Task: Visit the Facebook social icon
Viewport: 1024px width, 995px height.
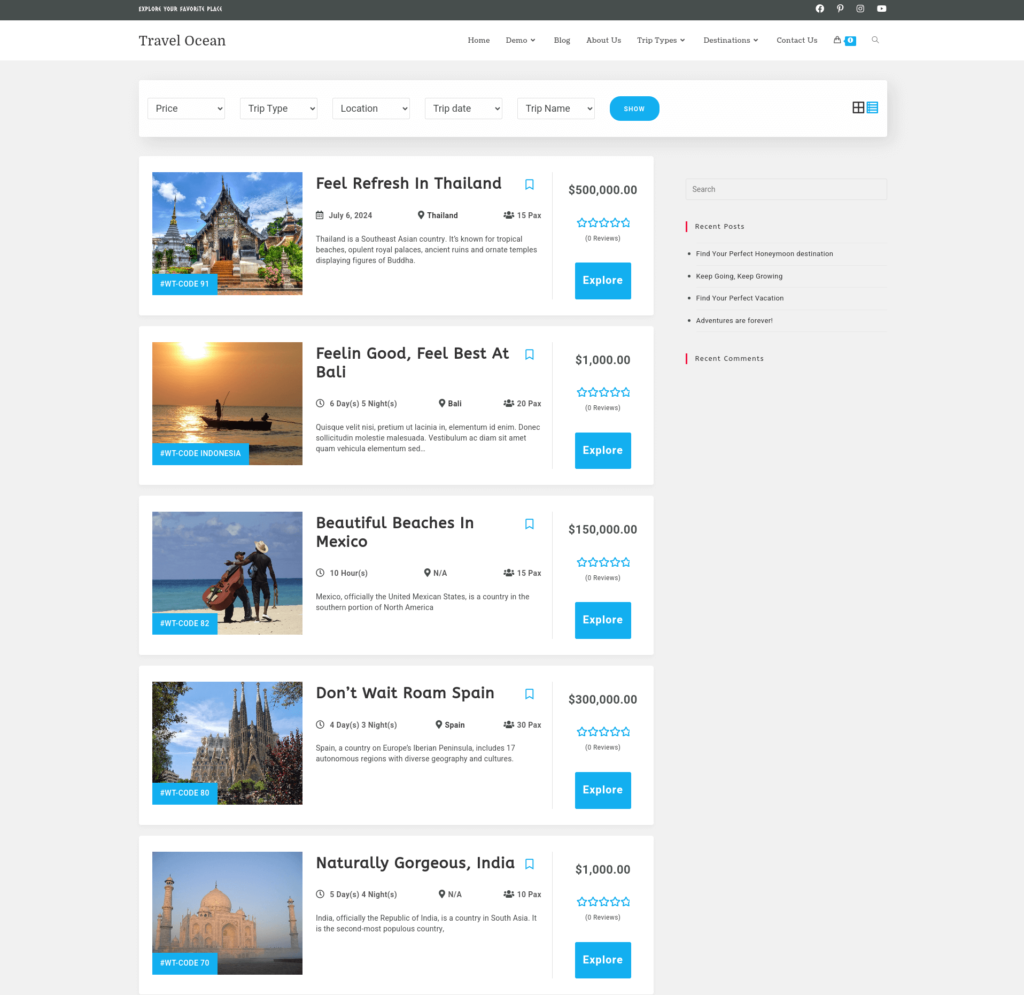Action: [x=819, y=8]
